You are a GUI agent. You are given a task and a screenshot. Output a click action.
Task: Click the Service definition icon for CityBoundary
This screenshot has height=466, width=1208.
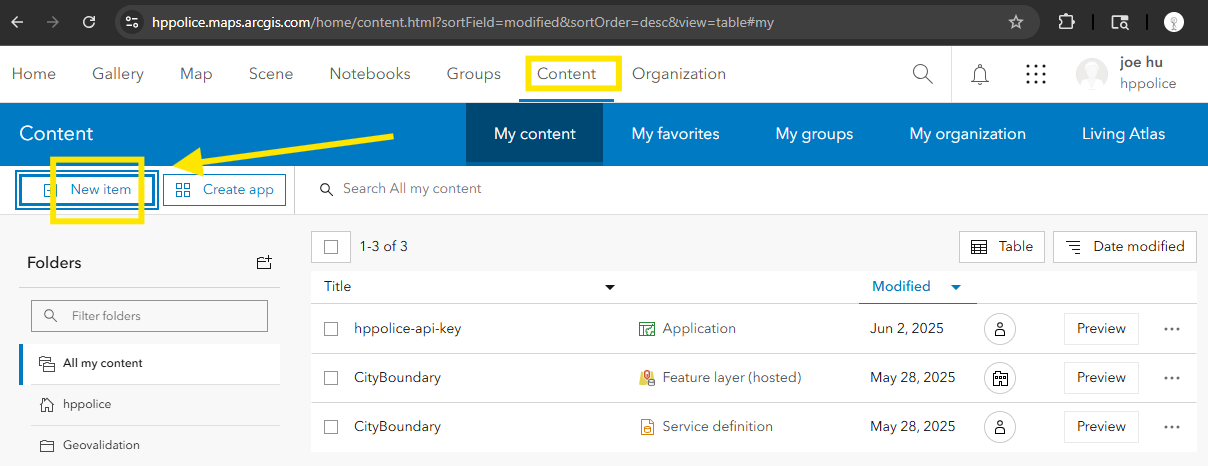pos(647,427)
